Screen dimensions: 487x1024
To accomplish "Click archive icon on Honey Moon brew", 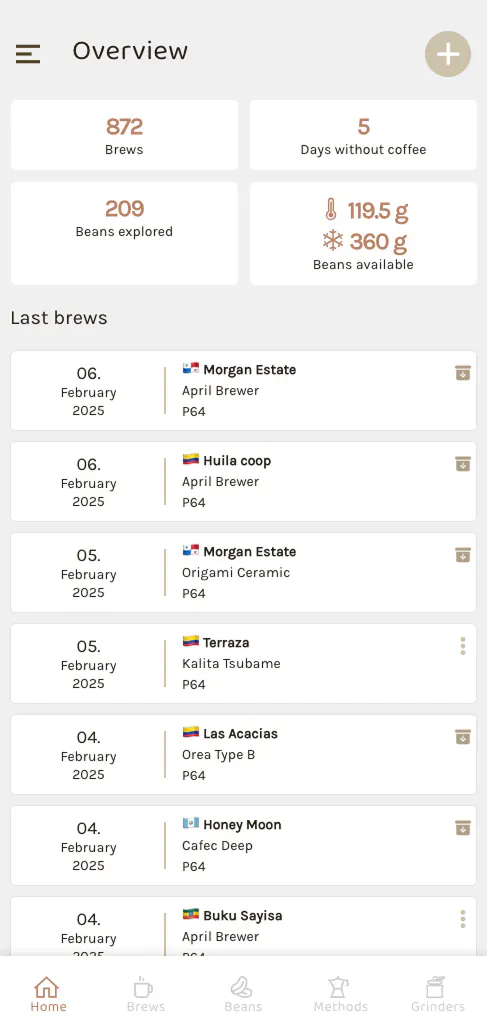I will click(463, 827).
